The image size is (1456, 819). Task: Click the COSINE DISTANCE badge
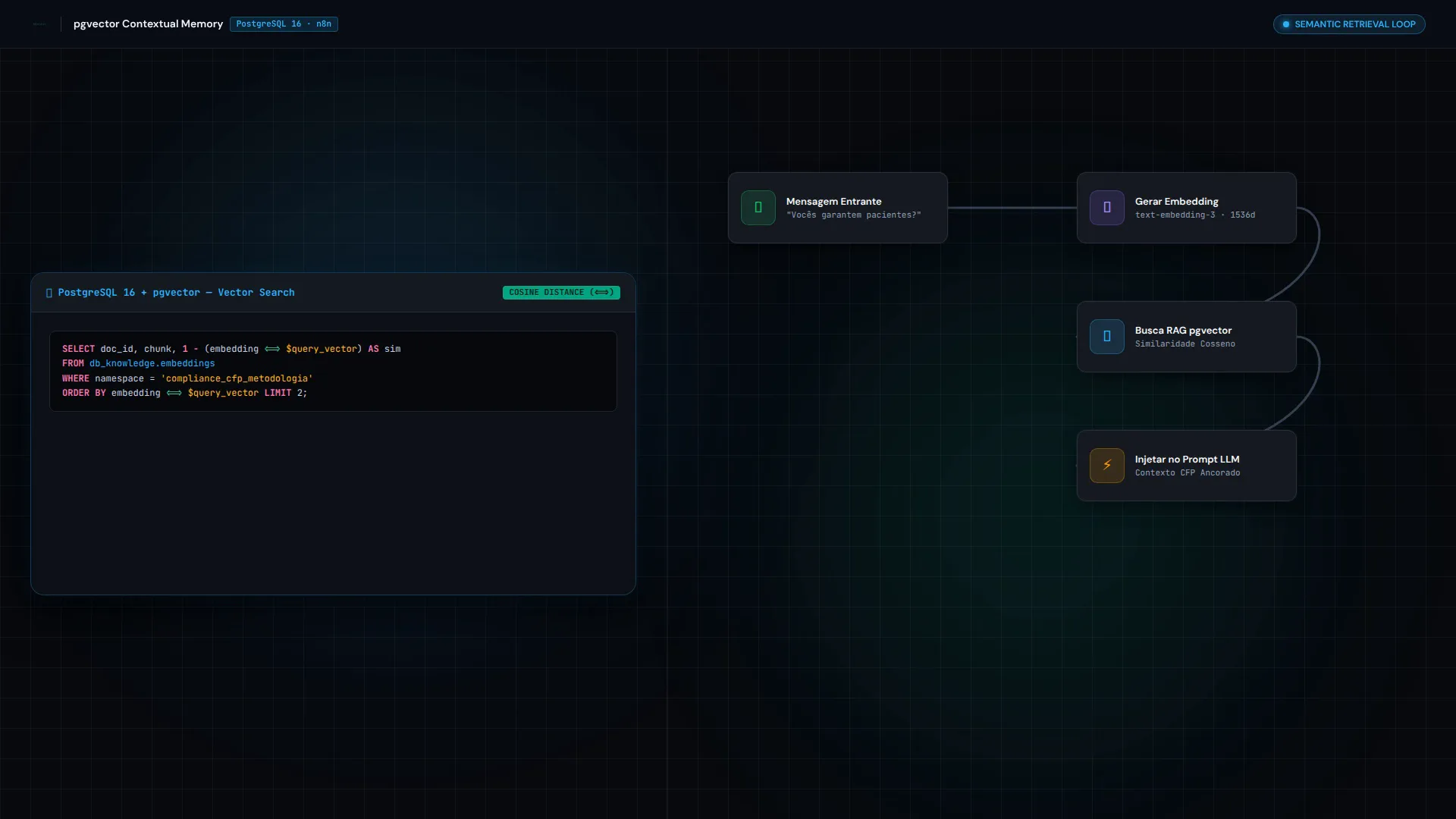click(561, 293)
